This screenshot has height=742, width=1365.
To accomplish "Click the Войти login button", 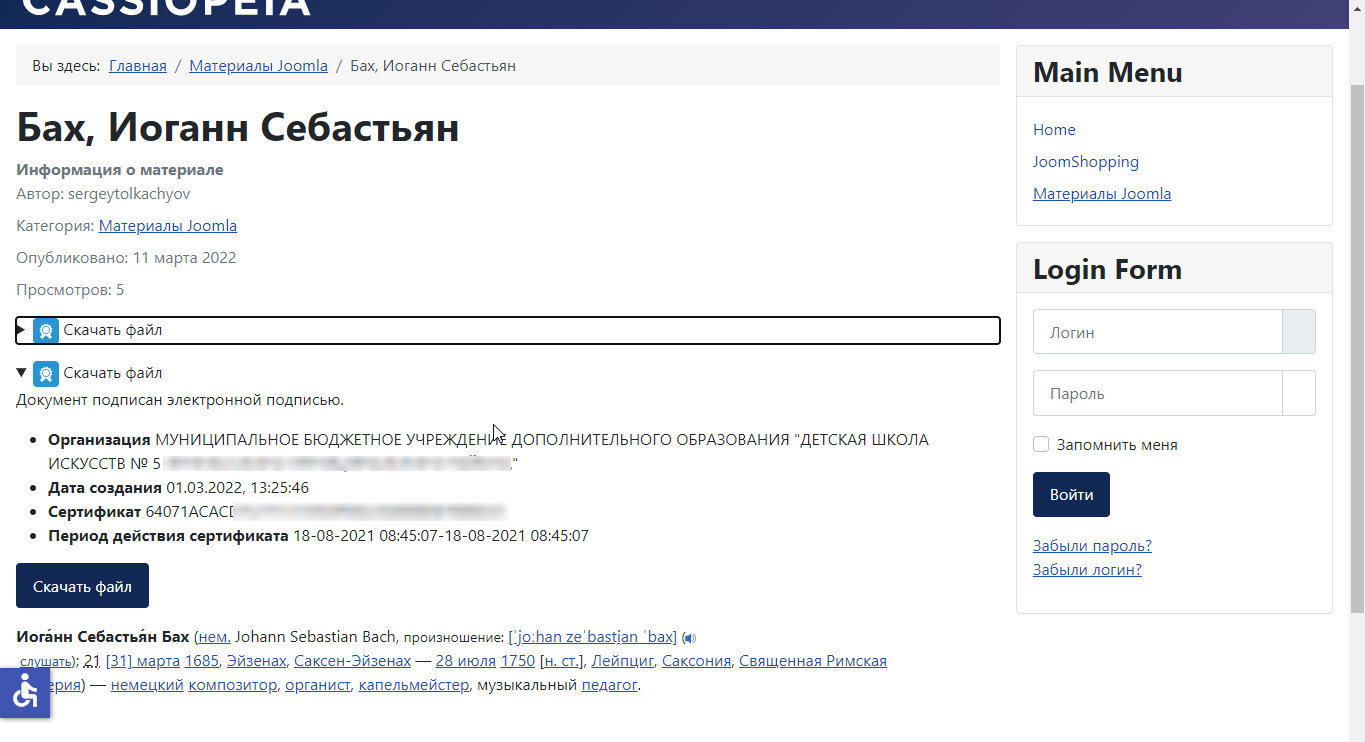I will click(1071, 495).
